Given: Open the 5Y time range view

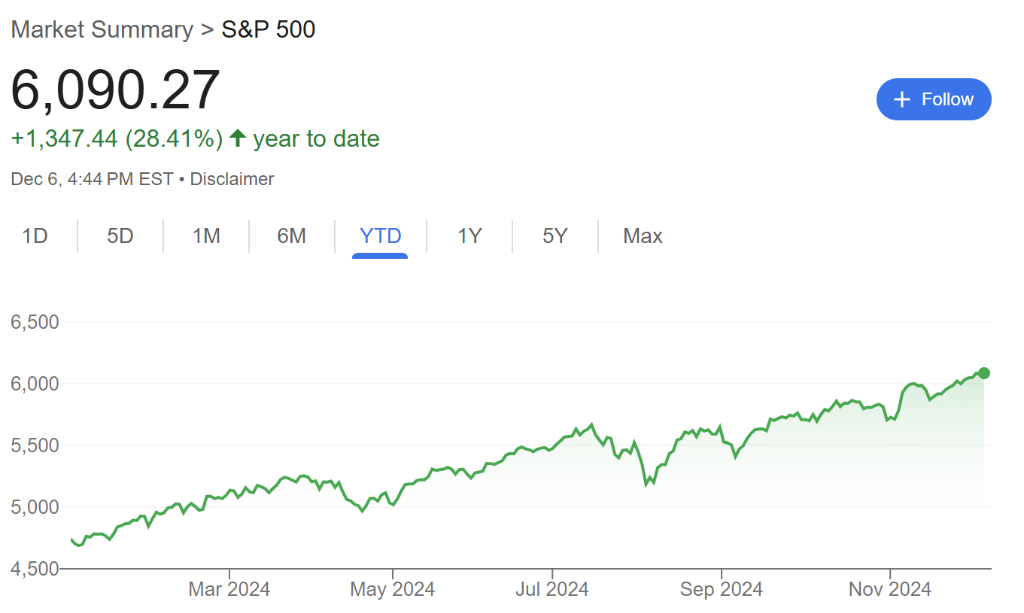Looking at the screenshot, I should pyautogui.click(x=555, y=236).
